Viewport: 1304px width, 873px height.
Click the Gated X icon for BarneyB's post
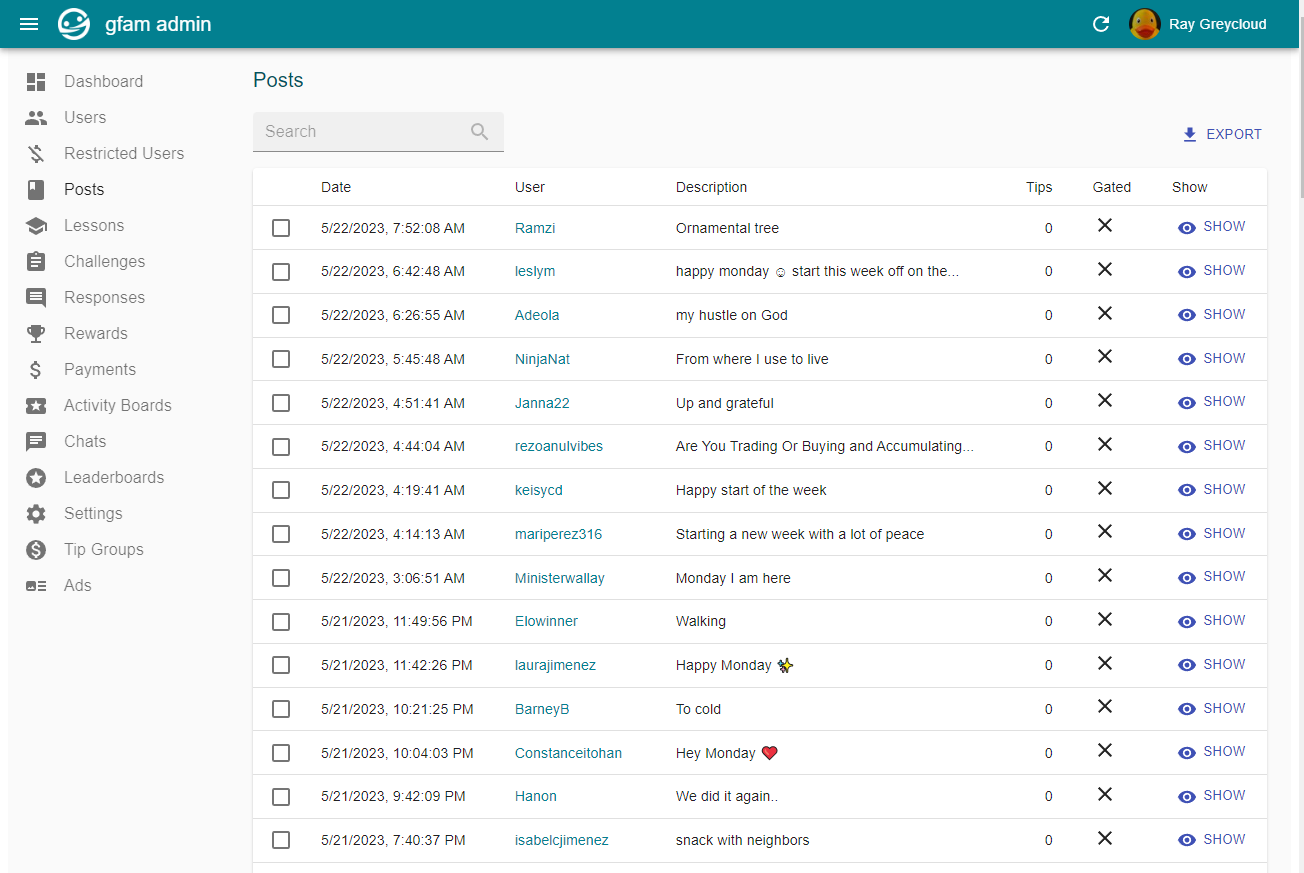(x=1105, y=707)
